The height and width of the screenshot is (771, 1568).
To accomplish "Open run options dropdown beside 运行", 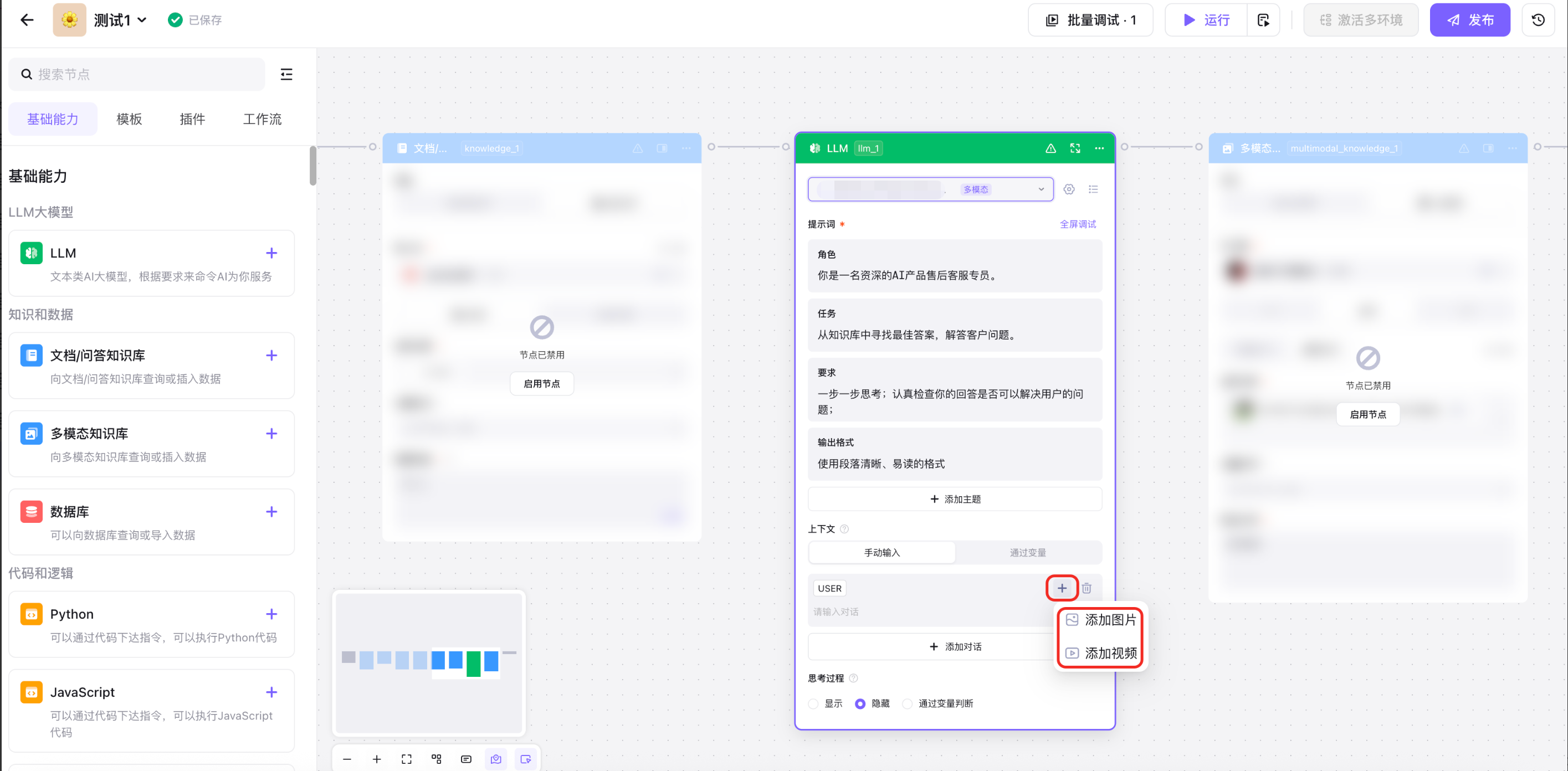I will click(1263, 20).
